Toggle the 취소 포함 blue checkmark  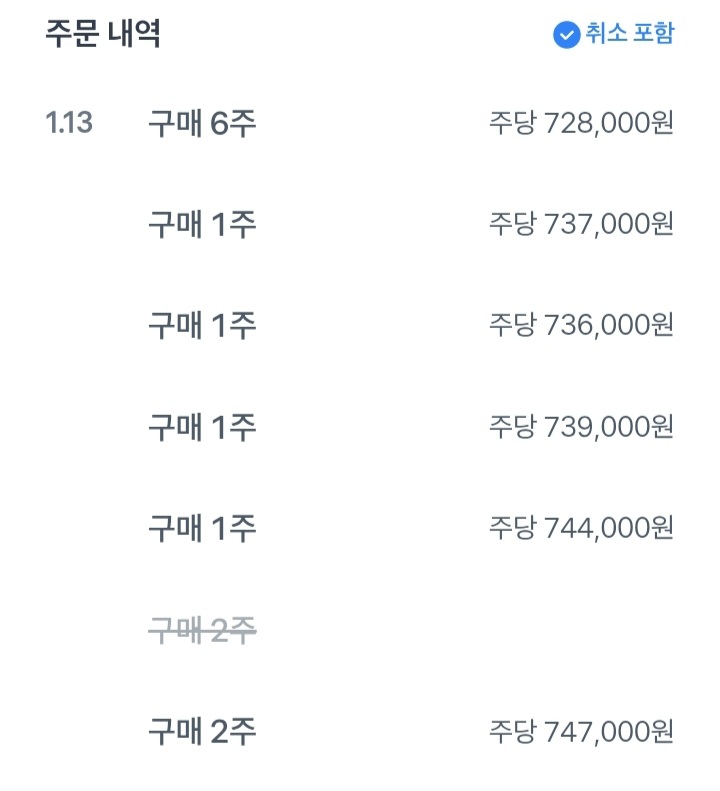click(x=566, y=35)
